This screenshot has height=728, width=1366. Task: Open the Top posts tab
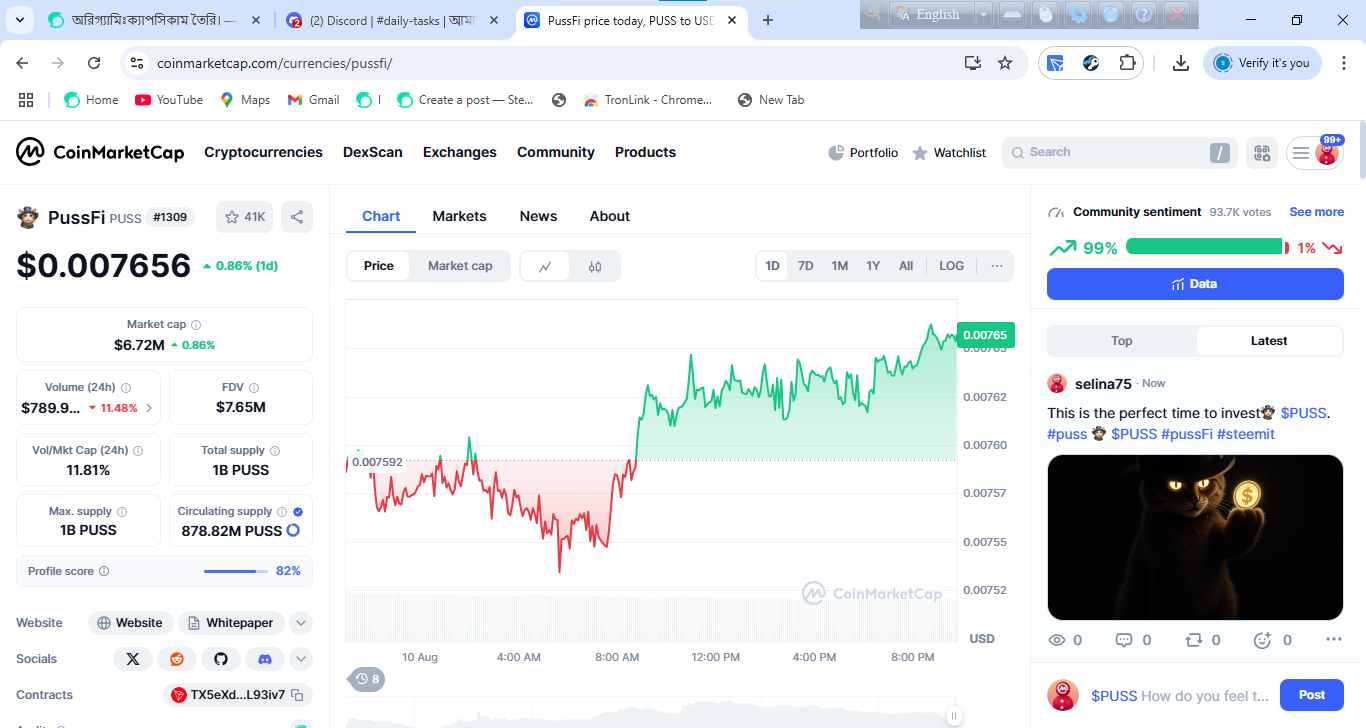pyautogui.click(x=1122, y=341)
